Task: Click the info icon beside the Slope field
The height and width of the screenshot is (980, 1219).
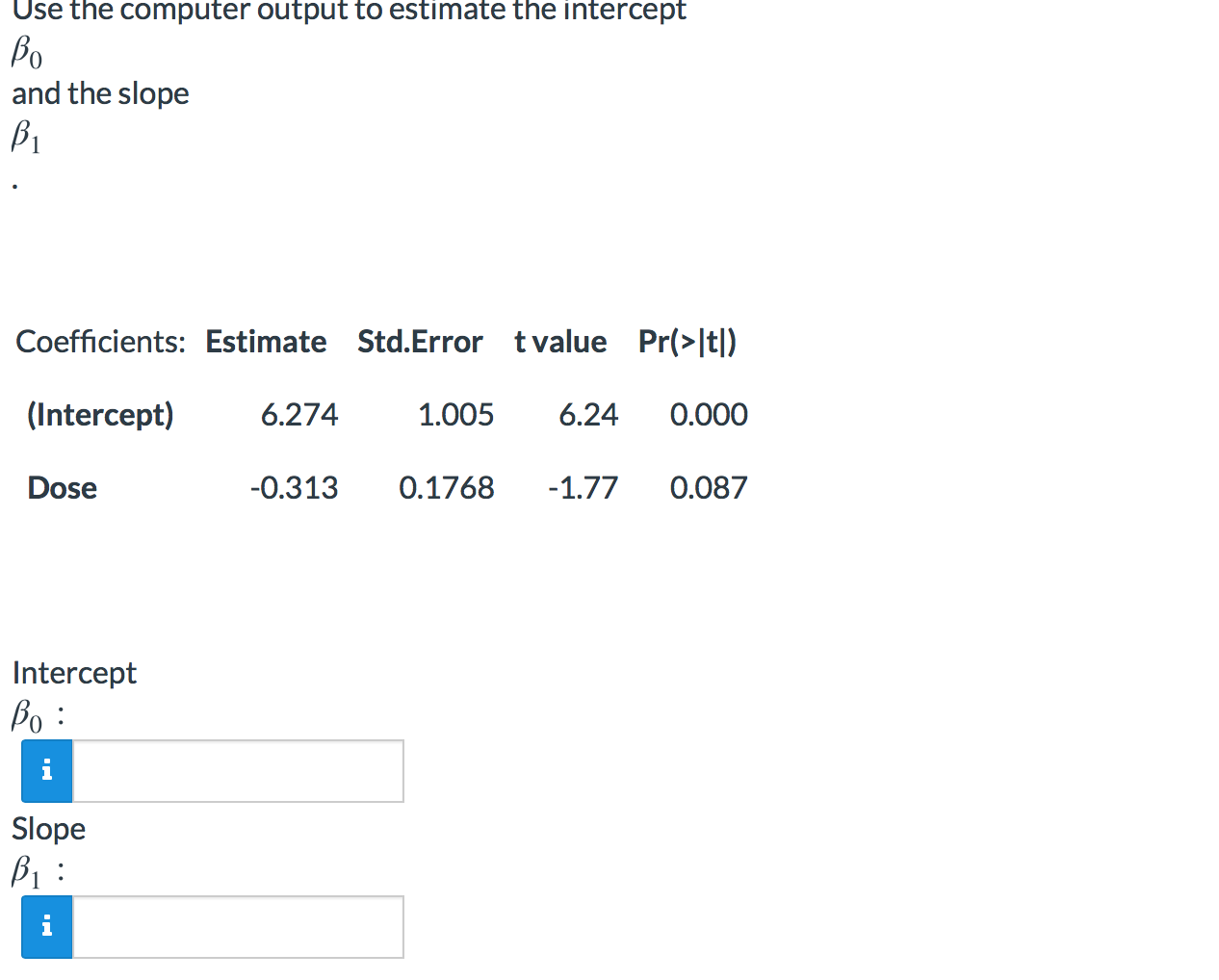Action: click(x=45, y=926)
